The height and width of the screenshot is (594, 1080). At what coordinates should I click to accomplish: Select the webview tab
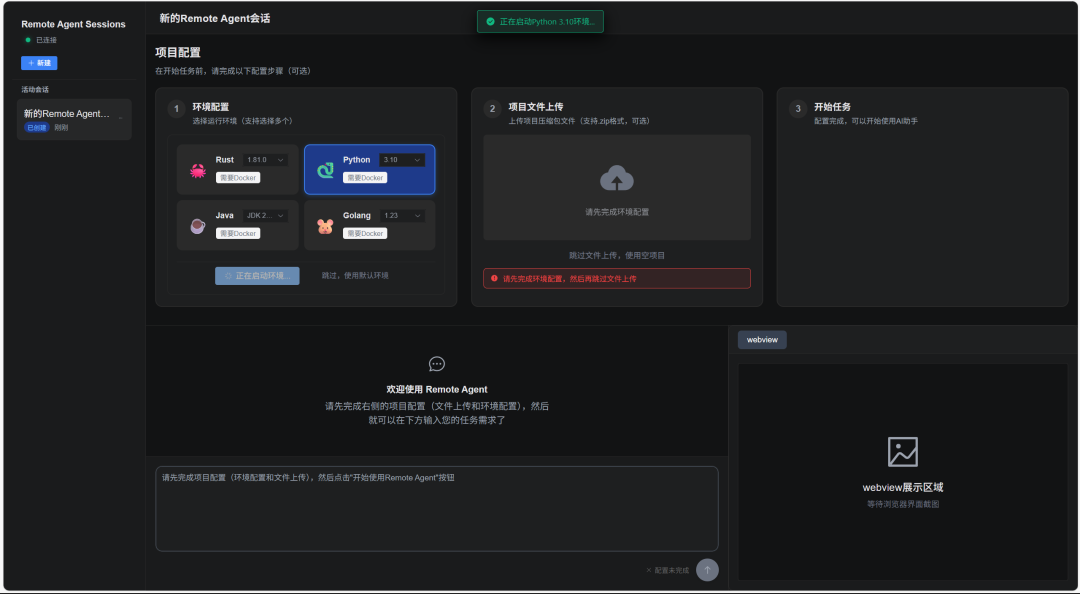762,340
